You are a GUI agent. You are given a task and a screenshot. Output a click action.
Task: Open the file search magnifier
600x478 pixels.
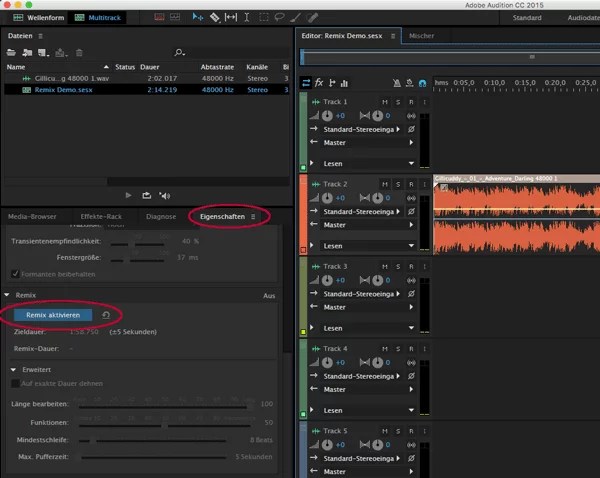point(179,52)
